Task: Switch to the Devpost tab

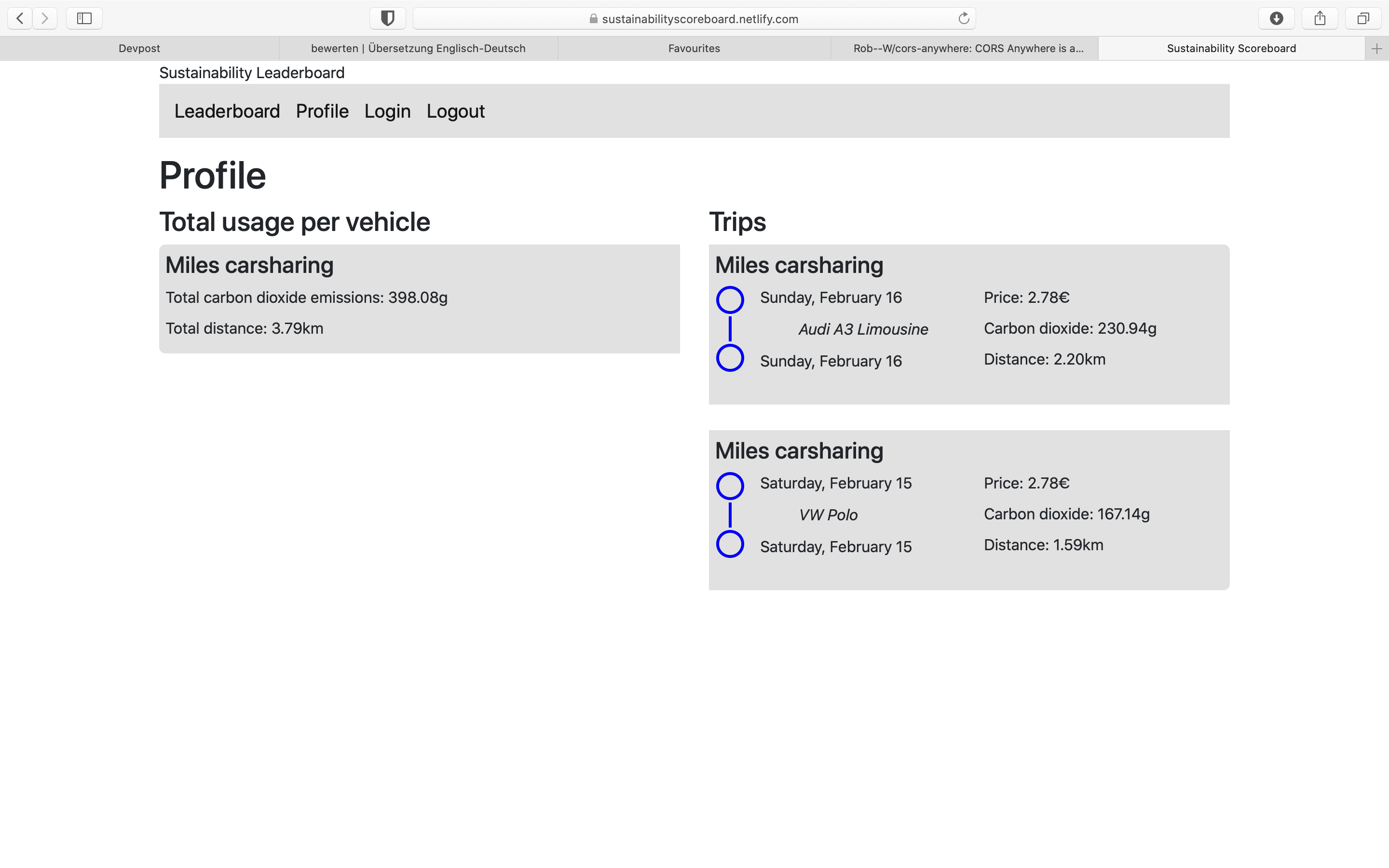Action: point(139,49)
